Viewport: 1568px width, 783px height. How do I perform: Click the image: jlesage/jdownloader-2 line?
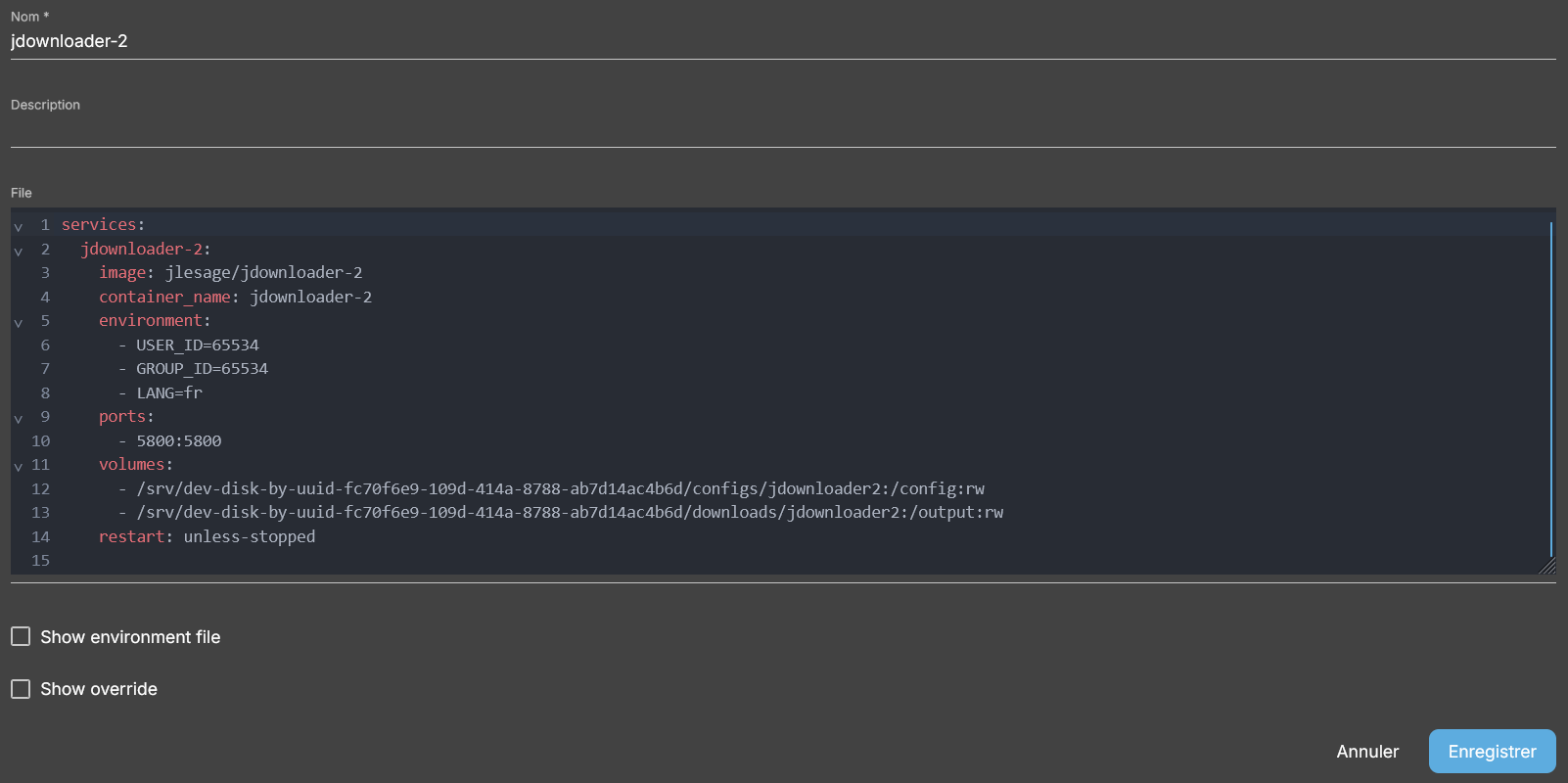click(x=230, y=273)
